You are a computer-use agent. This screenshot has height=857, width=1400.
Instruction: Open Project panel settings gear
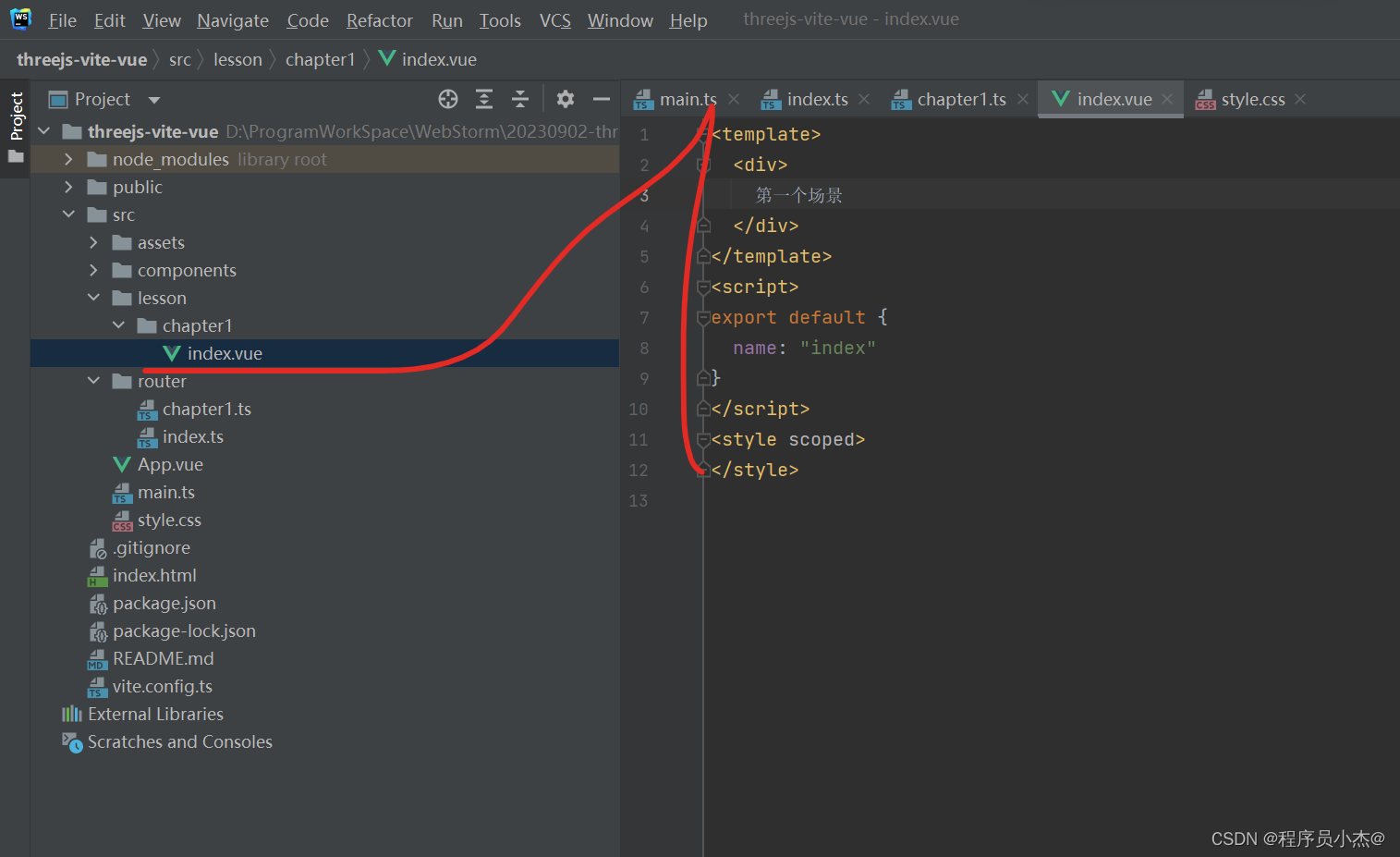click(566, 99)
